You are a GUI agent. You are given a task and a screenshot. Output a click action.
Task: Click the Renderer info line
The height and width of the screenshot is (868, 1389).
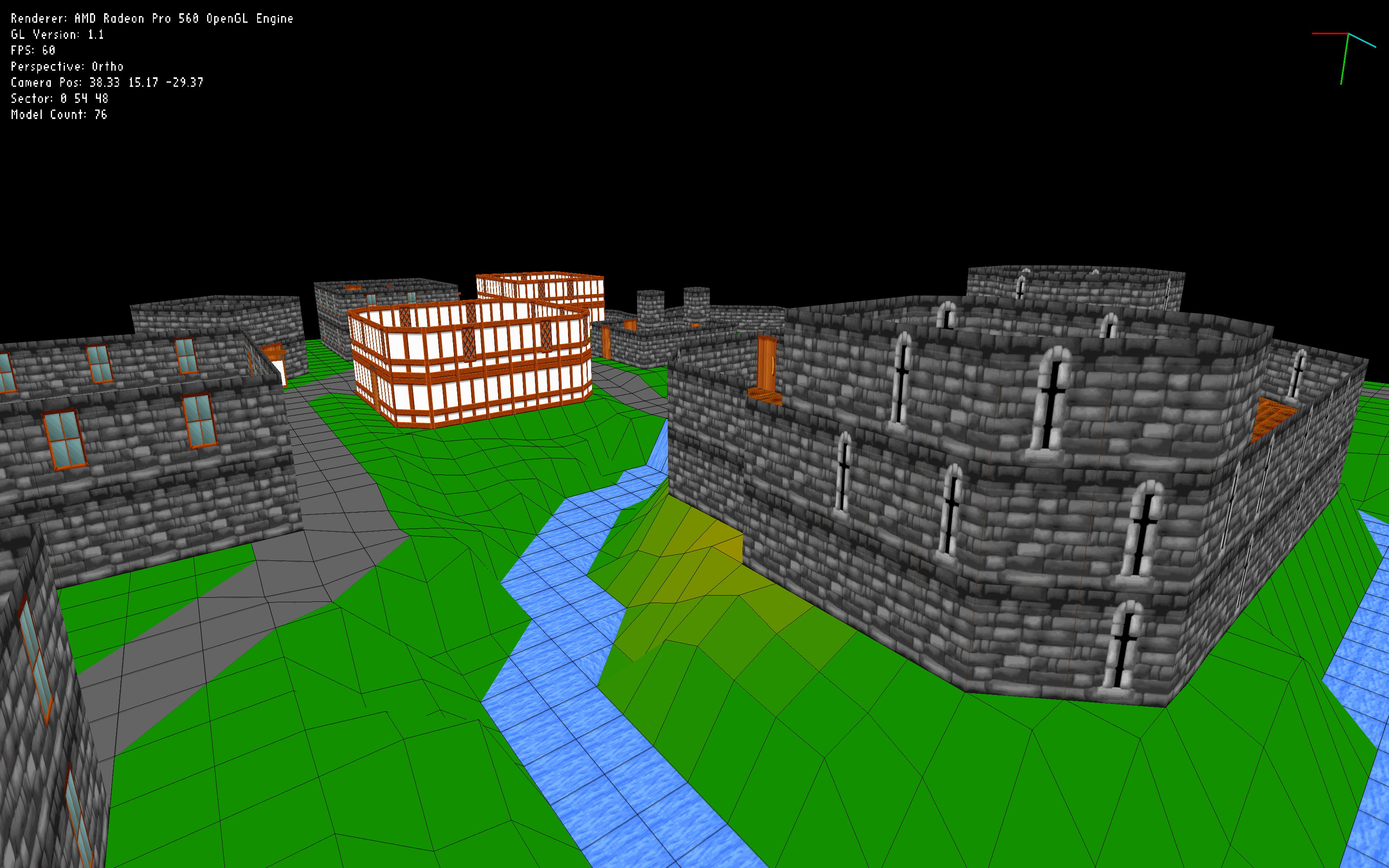click(152, 19)
